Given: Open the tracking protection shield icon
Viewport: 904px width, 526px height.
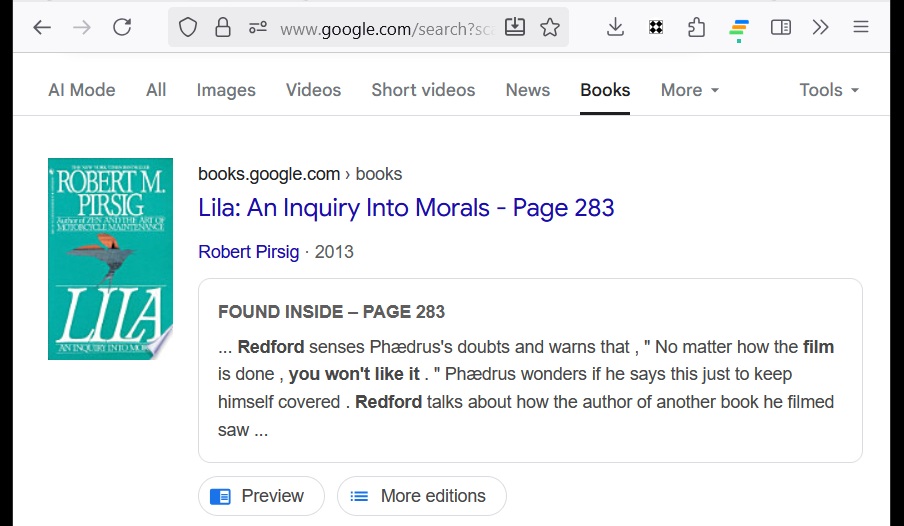Looking at the screenshot, I should tap(188, 28).
